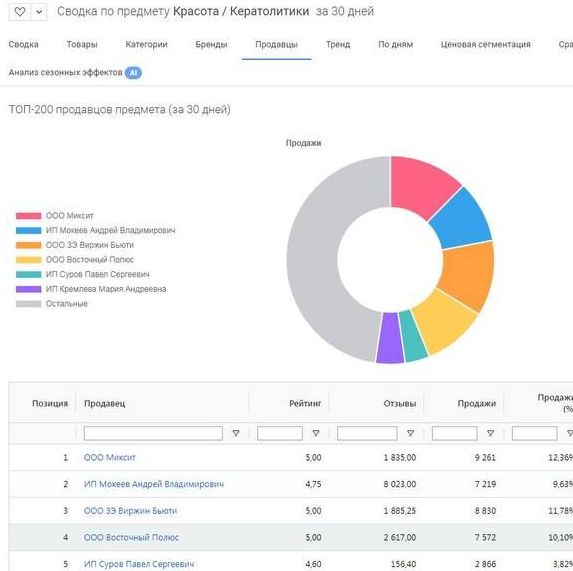Focus the Продажи filter input
Image resolution: width=573 pixels, height=571 pixels.
coord(455,433)
